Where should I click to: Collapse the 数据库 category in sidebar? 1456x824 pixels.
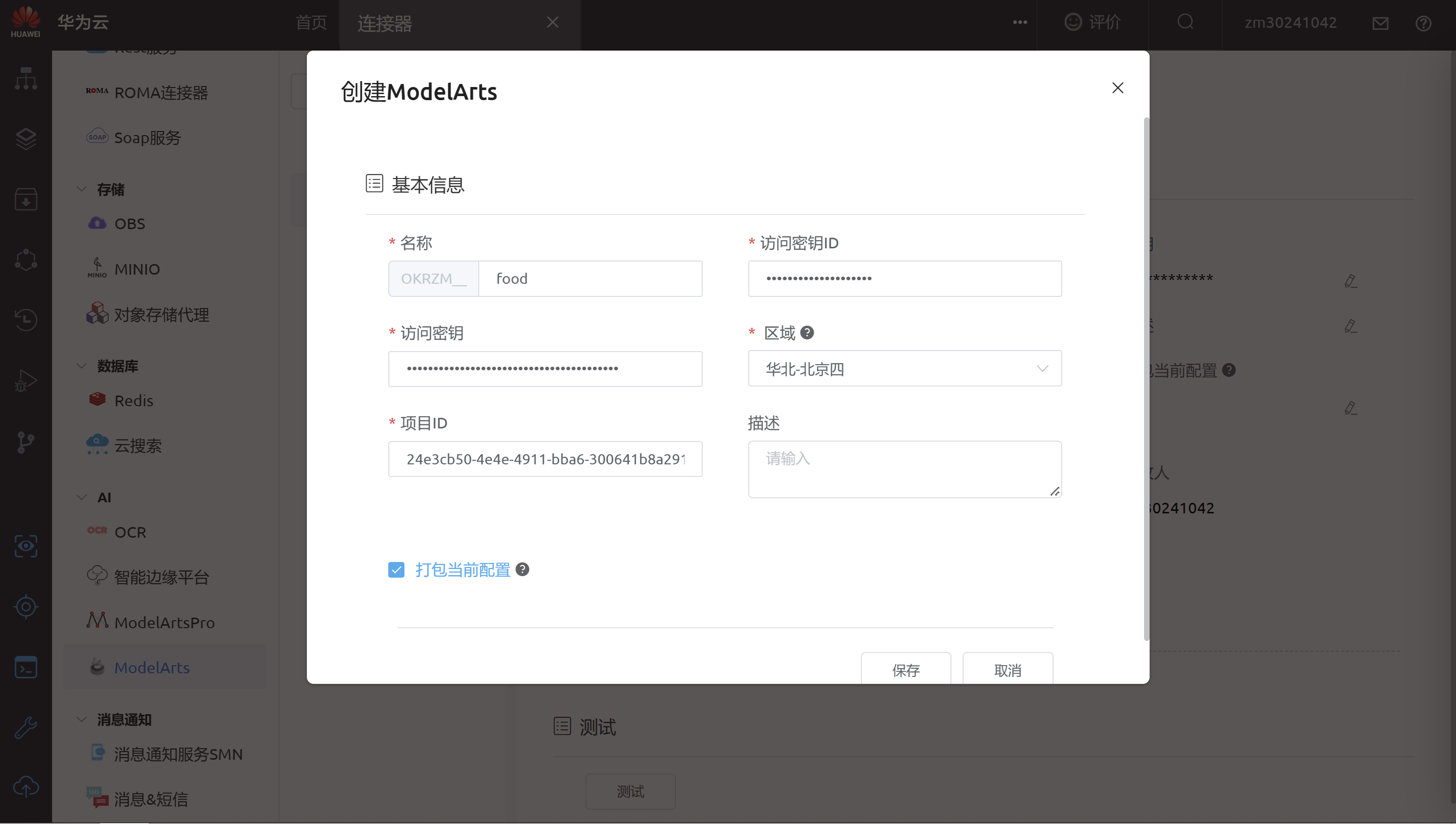coord(82,366)
